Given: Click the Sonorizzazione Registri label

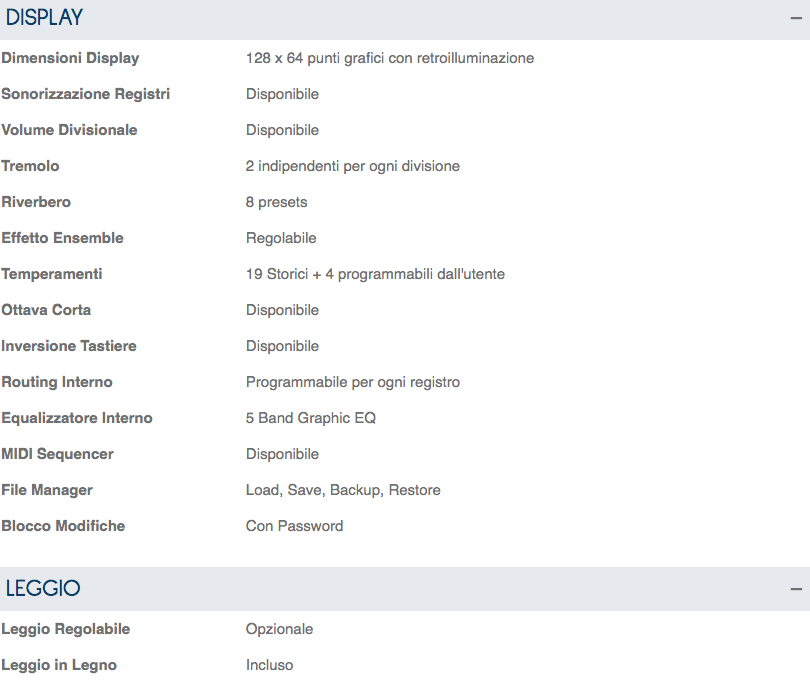Looking at the screenshot, I should pos(86,94).
